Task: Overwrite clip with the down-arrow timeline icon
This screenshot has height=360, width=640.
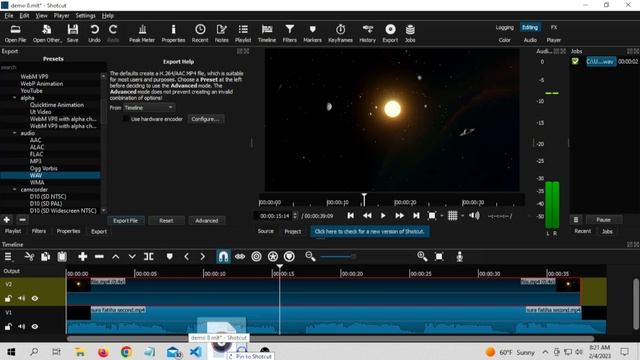Action: click(x=132, y=257)
